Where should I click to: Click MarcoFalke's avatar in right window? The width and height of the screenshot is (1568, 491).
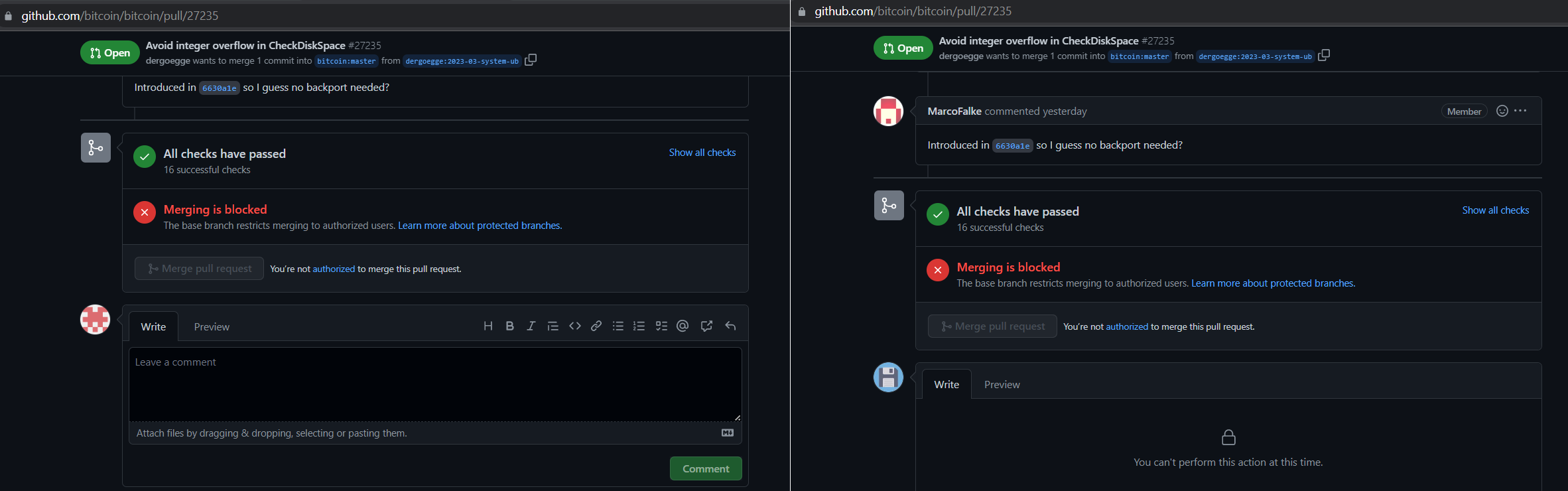click(x=888, y=111)
